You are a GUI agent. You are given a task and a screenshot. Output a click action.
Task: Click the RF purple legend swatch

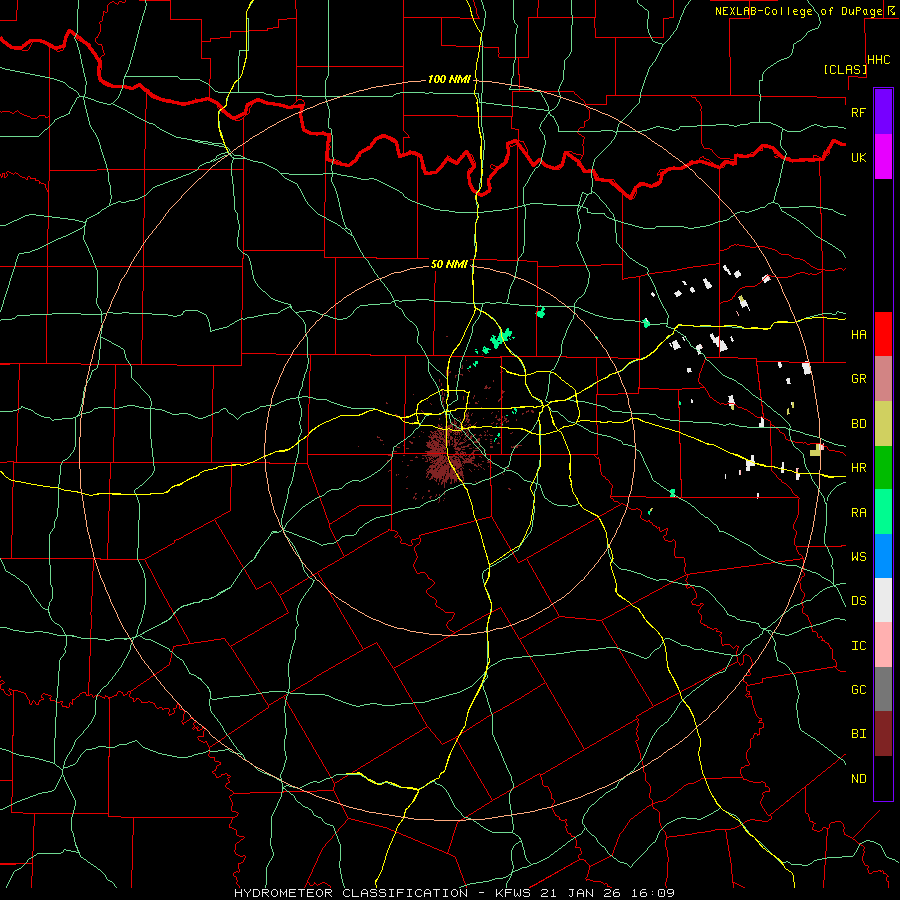point(883,112)
